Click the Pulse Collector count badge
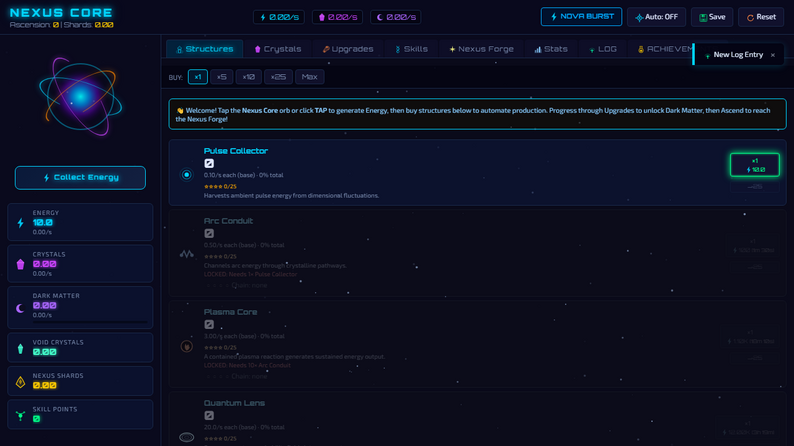This screenshot has width=794, height=446. (x=209, y=164)
